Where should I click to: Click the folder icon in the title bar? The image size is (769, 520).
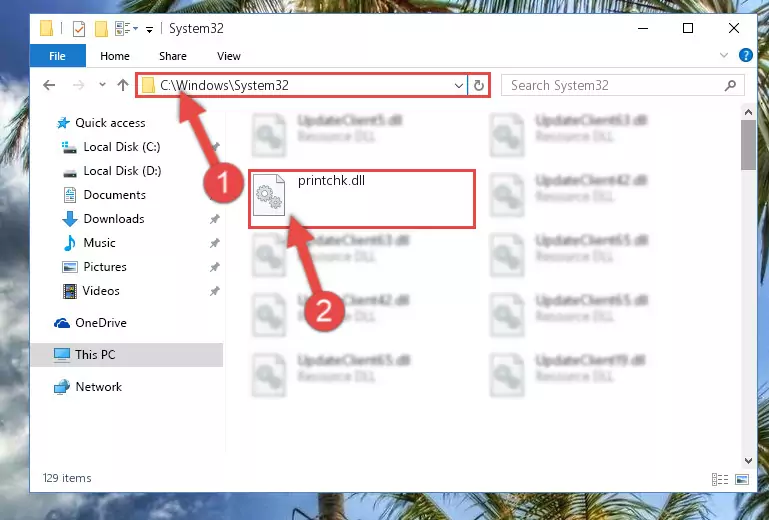coord(46,28)
